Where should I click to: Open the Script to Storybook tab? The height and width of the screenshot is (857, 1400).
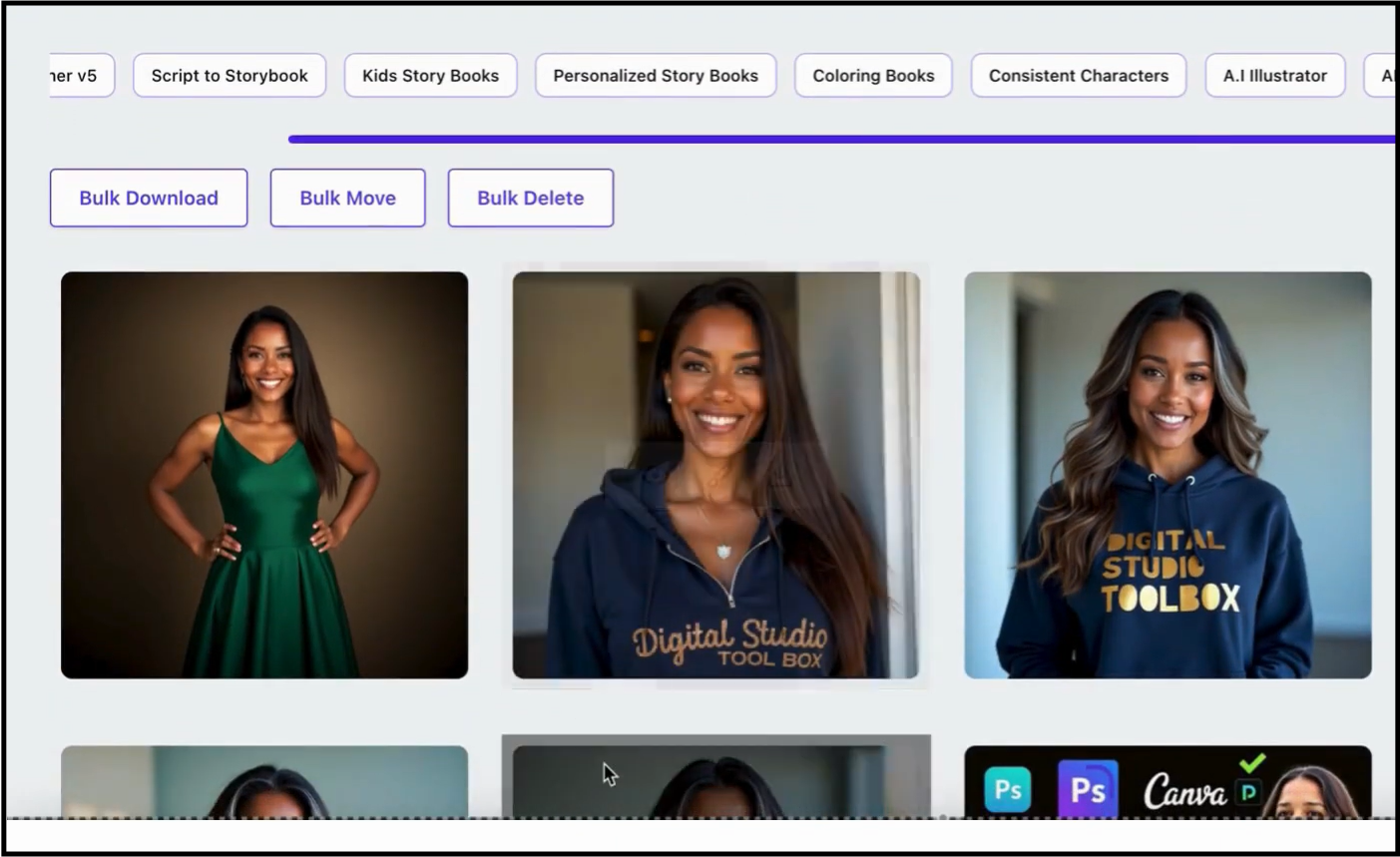[x=230, y=76]
